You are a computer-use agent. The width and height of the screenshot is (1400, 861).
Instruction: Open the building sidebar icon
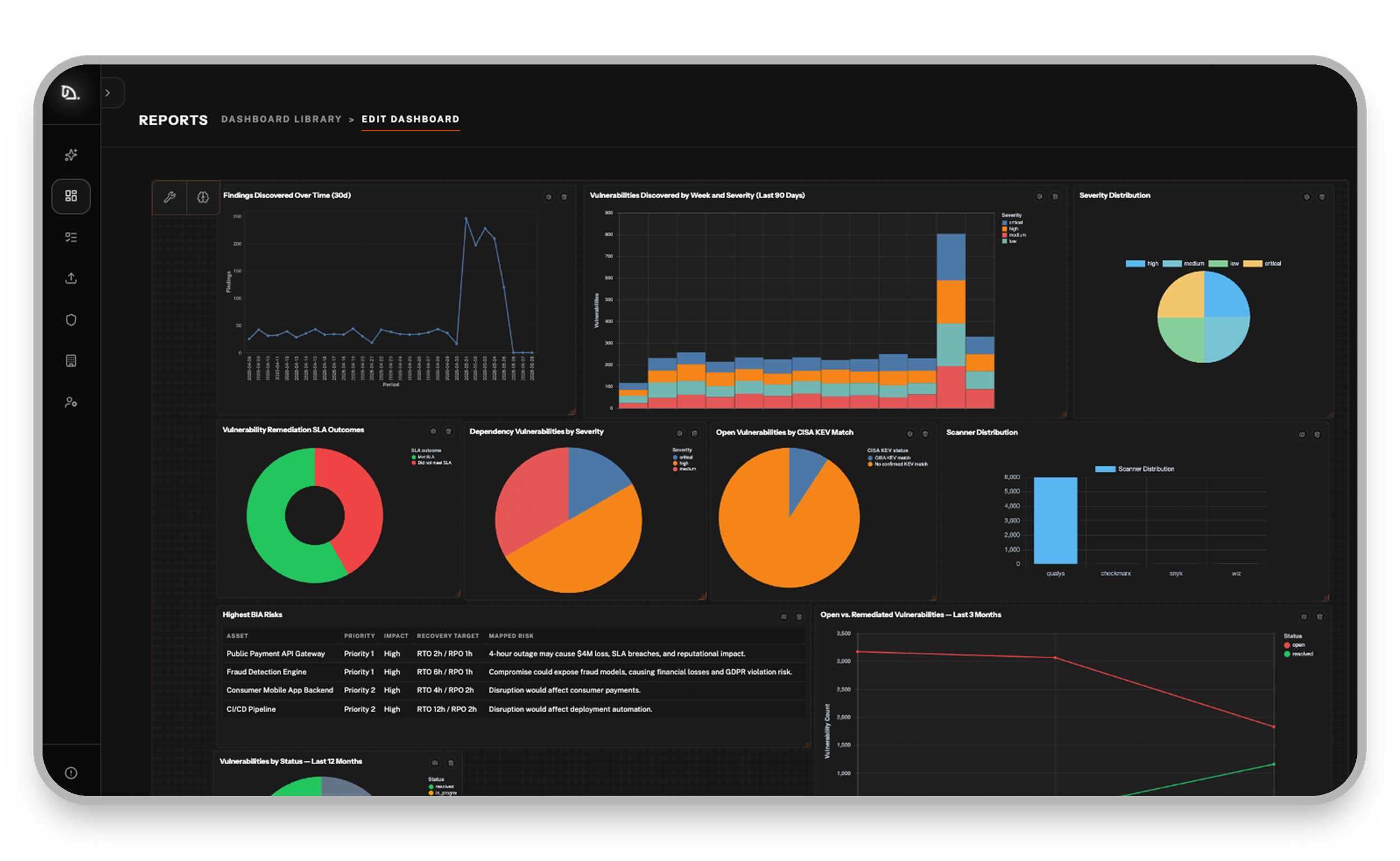[x=71, y=361]
